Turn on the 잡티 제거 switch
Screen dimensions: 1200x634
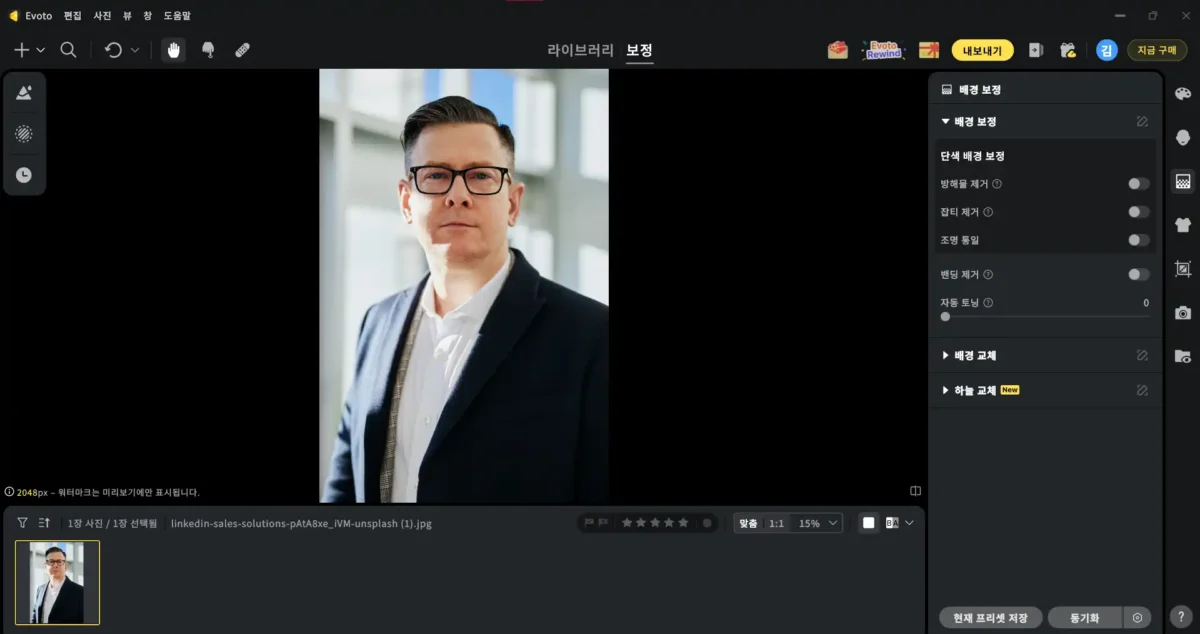click(x=1139, y=212)
